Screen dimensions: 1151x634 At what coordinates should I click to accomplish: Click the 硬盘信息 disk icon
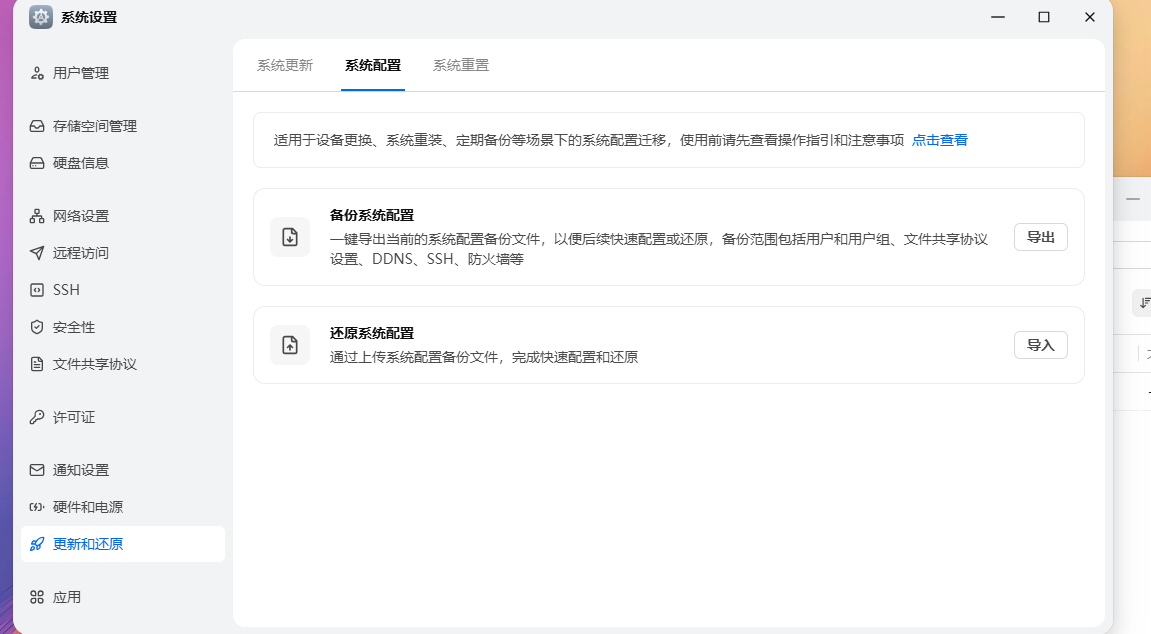click(x=37, y=163)
